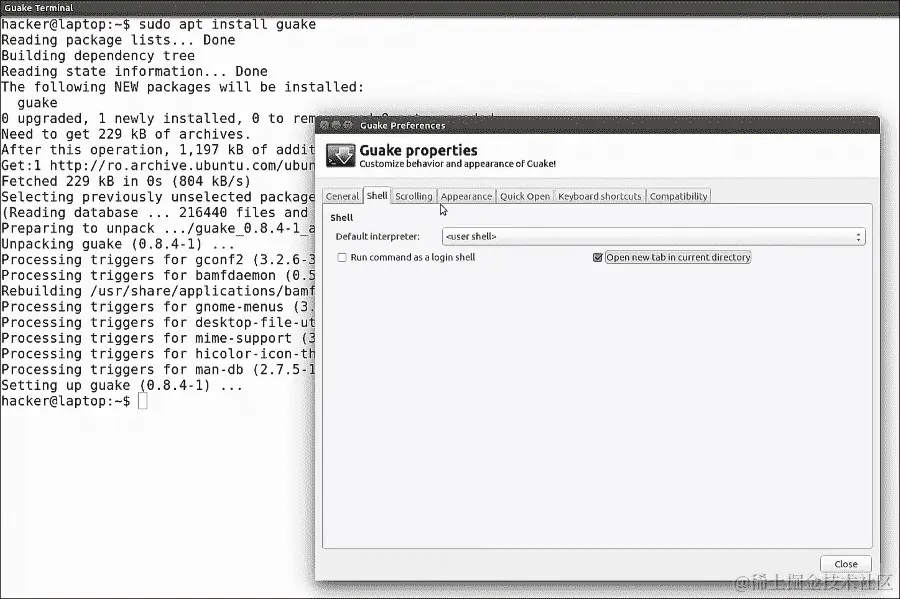This screenshot has height=599, width=900.
Task: Close the Guake Preferences window via titlebar
Action: pyautogui.click(x=324, y=125)
